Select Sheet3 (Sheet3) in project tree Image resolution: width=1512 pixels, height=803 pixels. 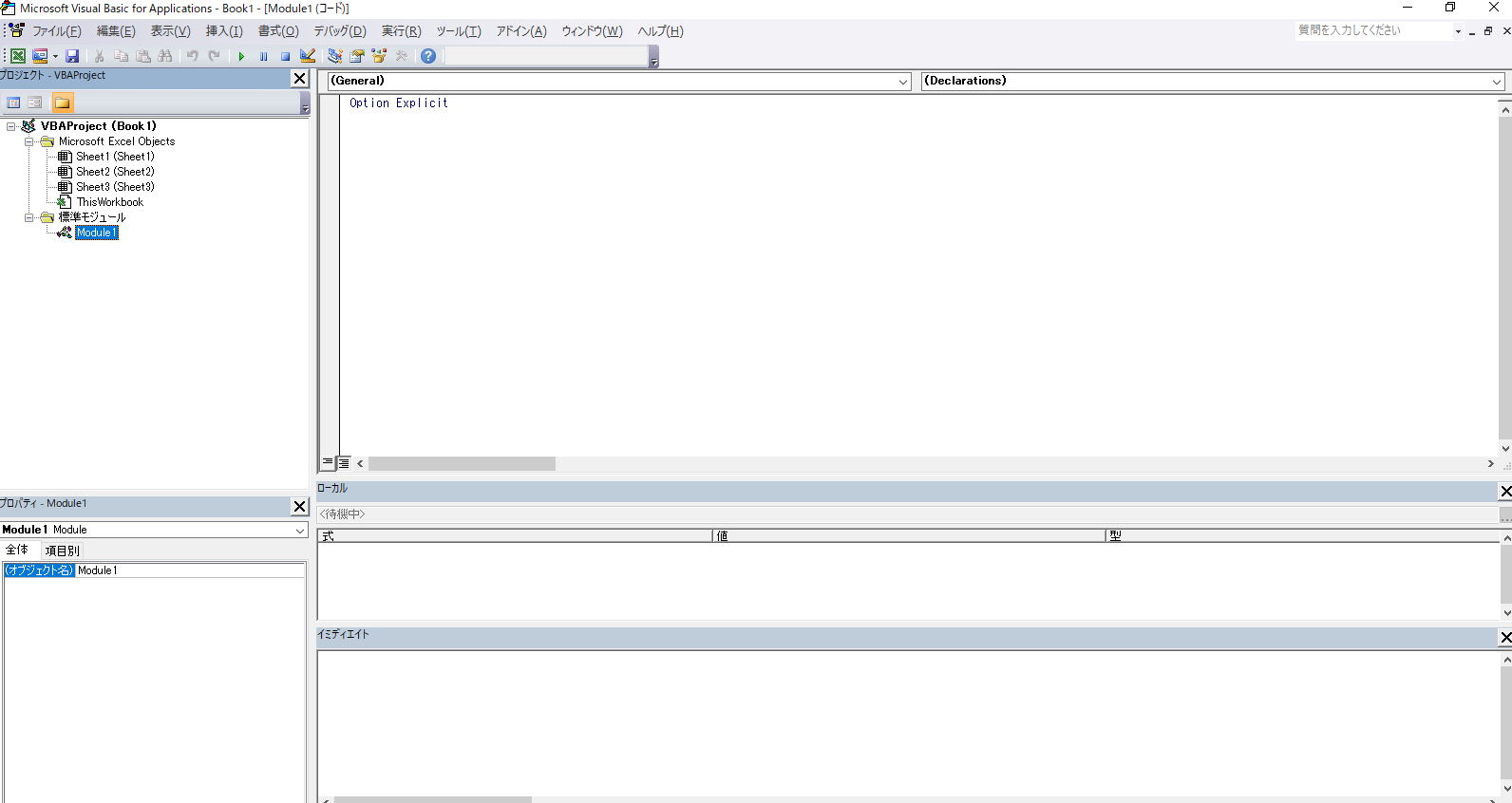(x=115, y=187)
